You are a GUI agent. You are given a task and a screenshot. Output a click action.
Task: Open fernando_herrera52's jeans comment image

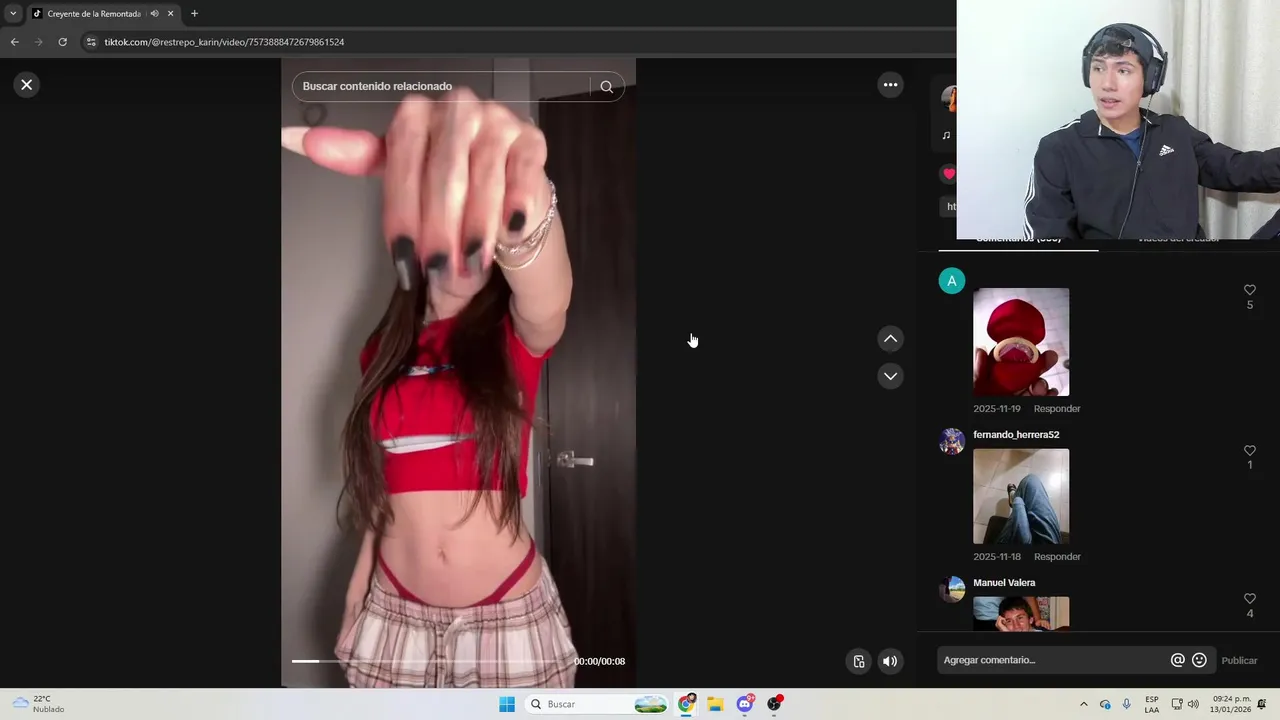click(x=1021, y=496)
